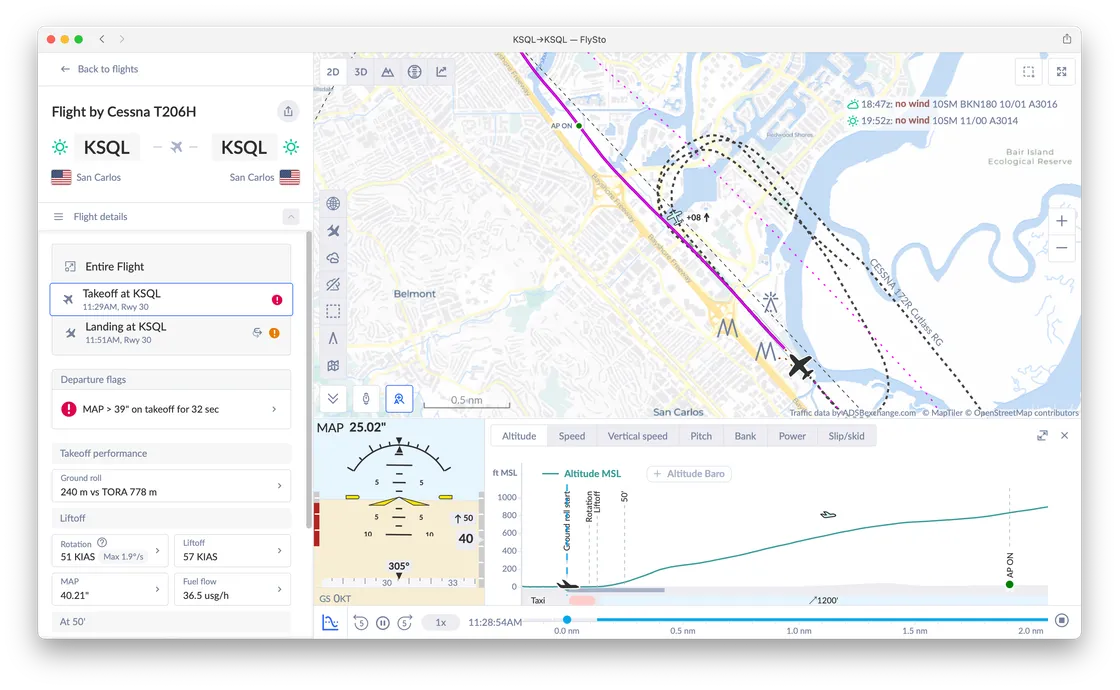
Task: Pause flight playback
Action: pos(383,623)
